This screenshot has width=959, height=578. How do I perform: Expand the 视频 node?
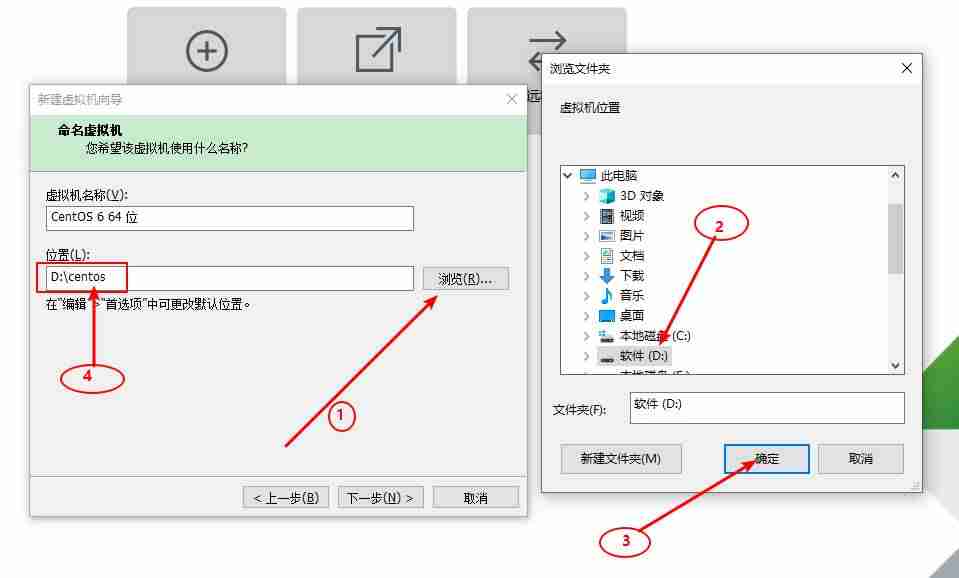tap(587, 216)
